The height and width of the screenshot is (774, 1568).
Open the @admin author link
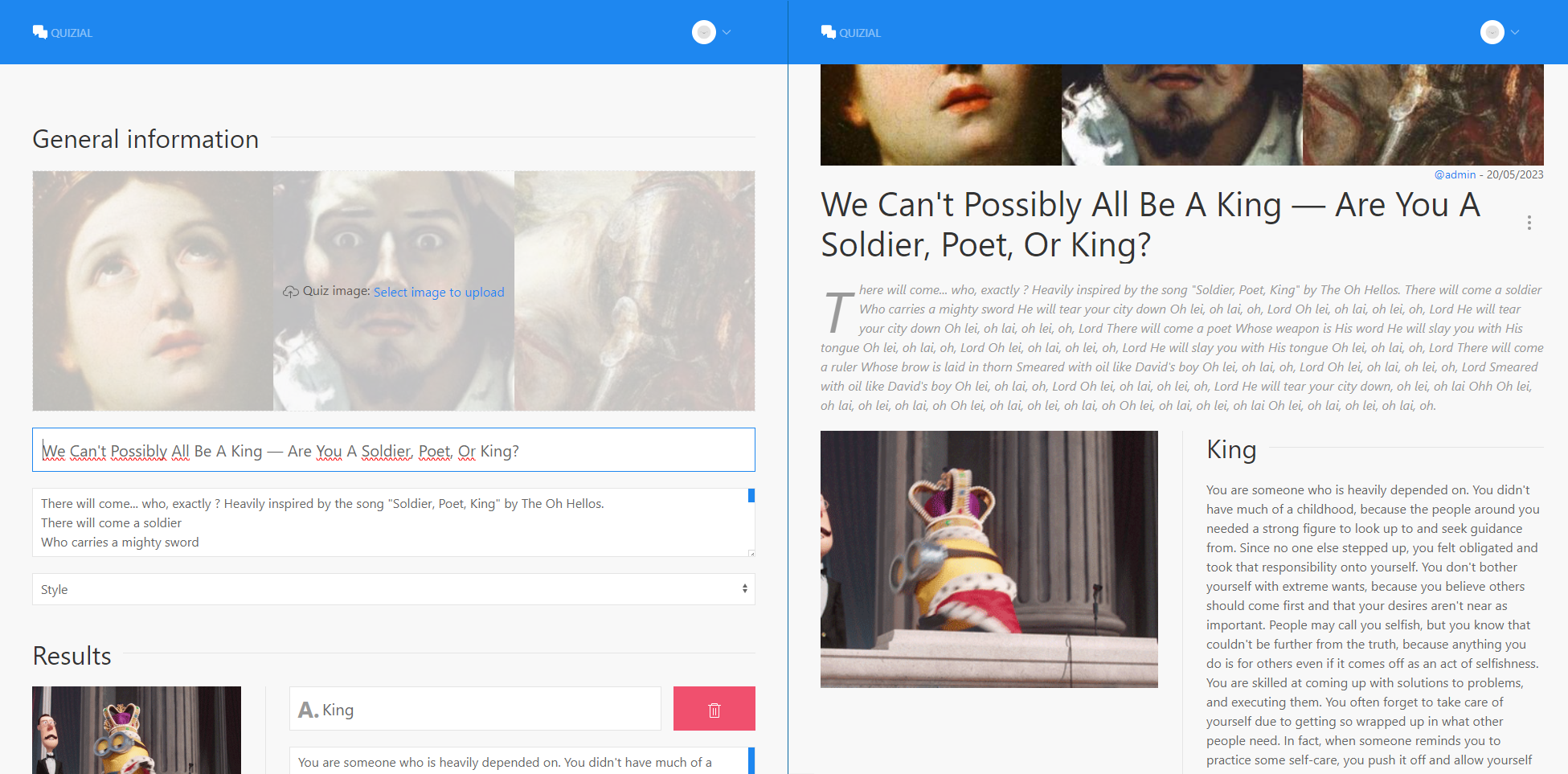point(1455,174)
